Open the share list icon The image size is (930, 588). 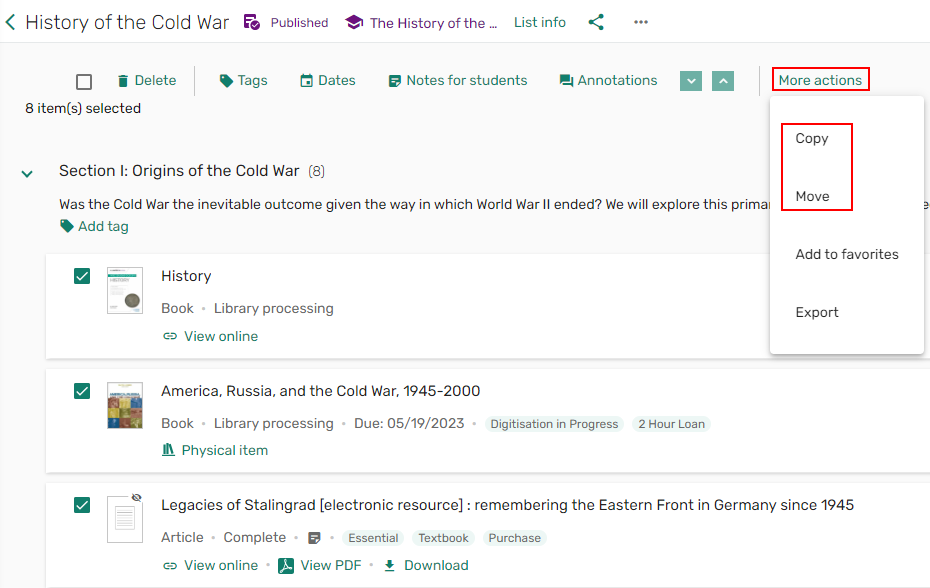(596, 23)
